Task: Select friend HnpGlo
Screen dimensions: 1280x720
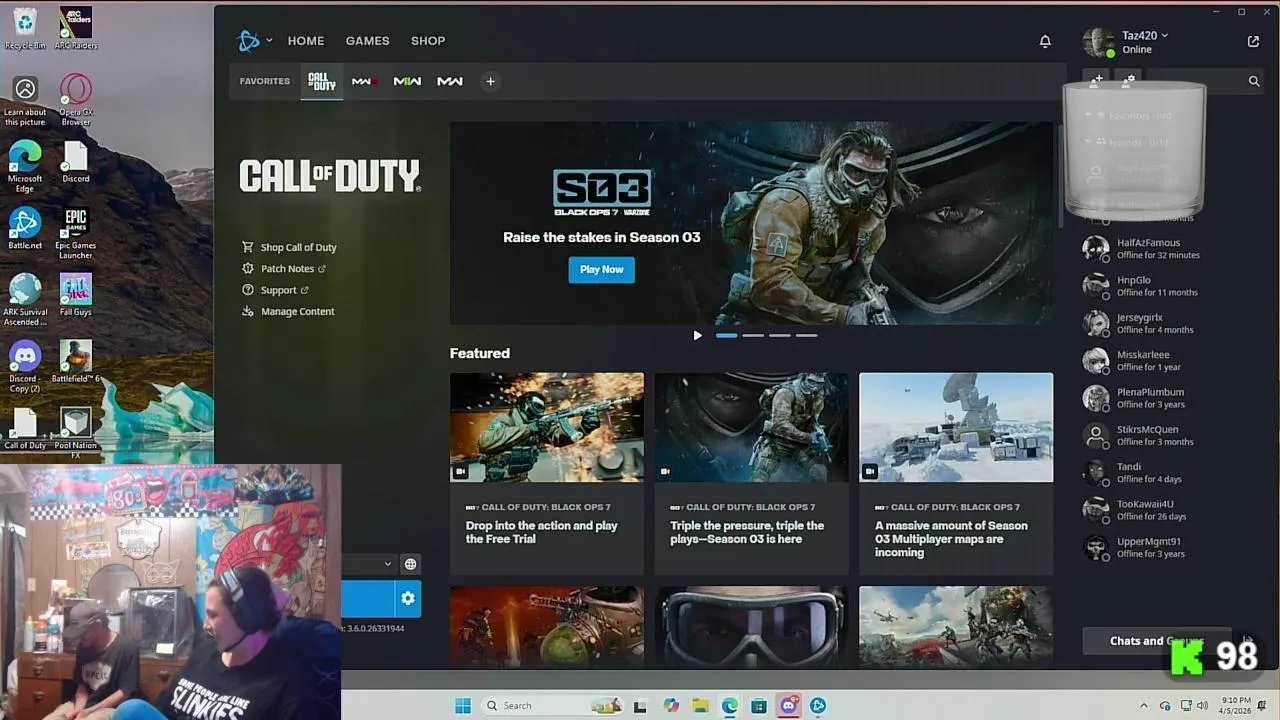Action: click(1166, 286)
